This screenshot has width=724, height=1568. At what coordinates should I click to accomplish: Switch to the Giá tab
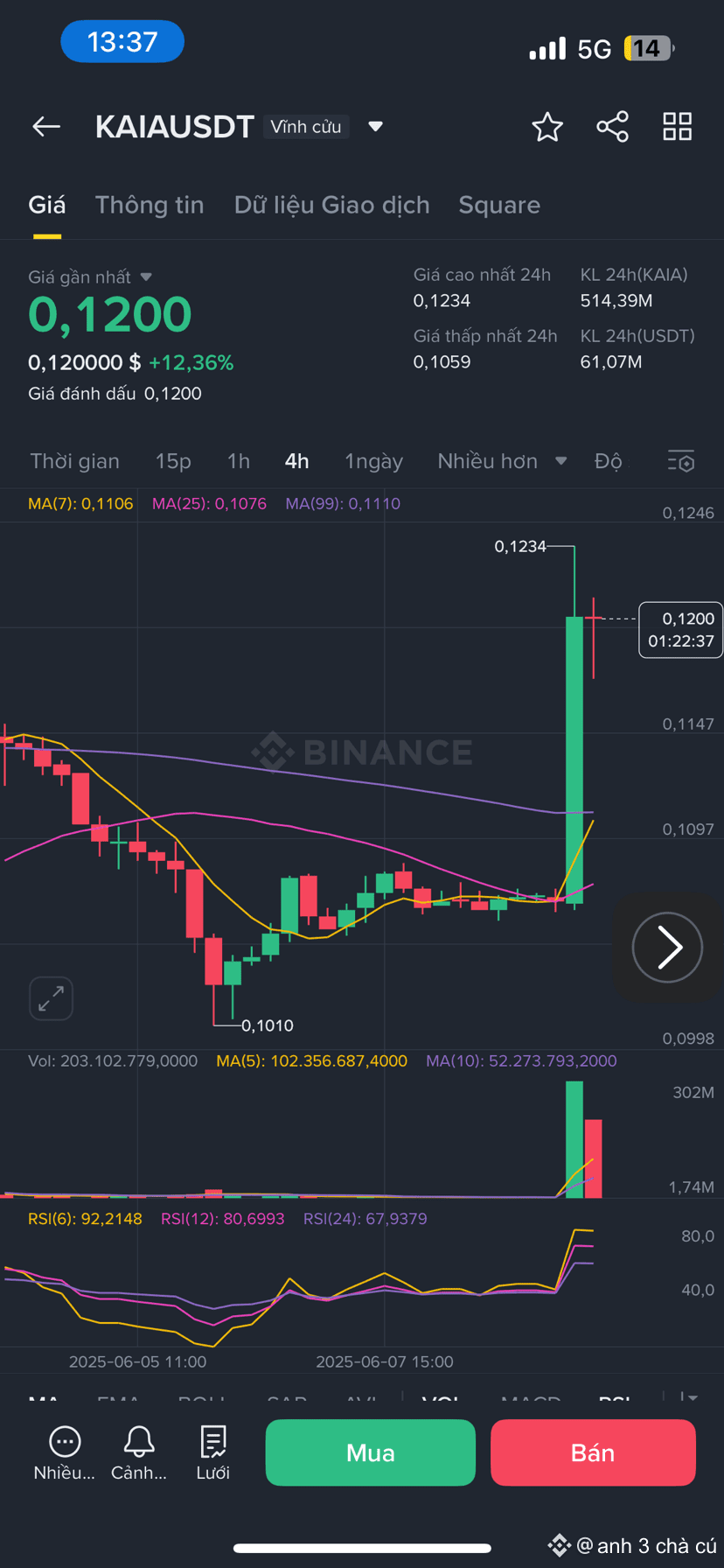(47, 205)
